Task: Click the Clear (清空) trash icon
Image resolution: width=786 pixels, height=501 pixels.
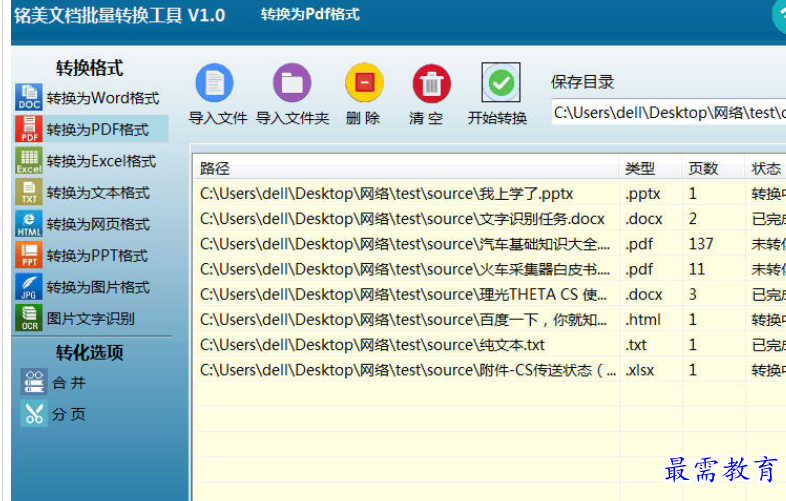Action: click(x=432, y=83)
